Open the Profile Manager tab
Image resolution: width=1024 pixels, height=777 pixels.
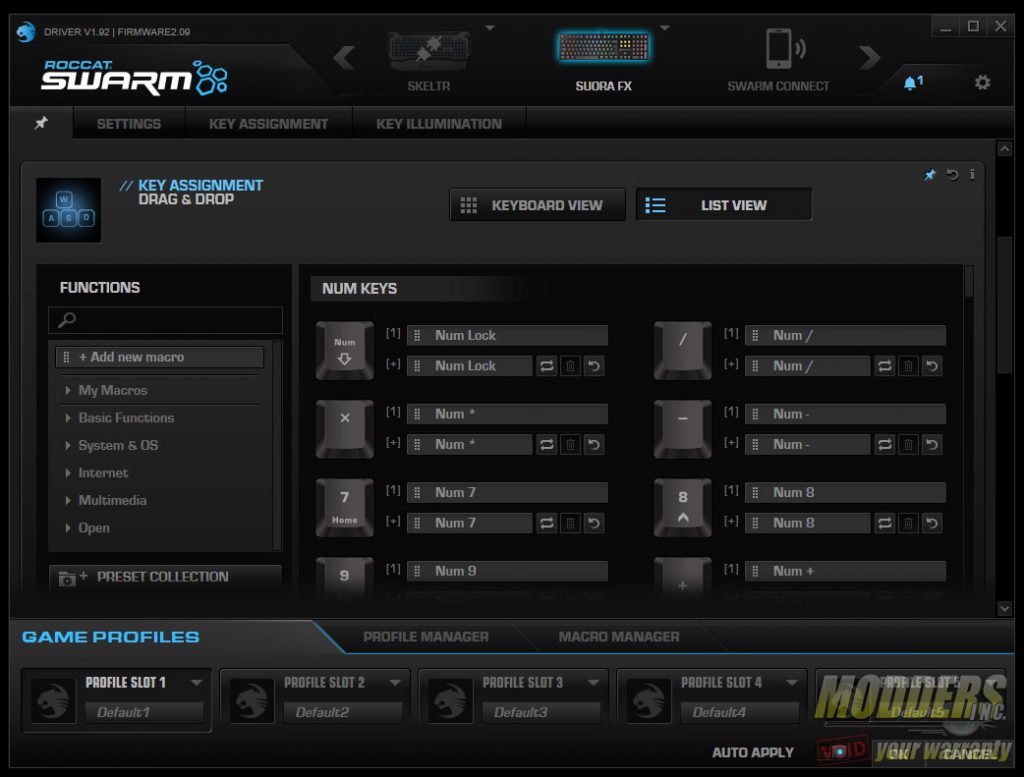pos(426,637)
